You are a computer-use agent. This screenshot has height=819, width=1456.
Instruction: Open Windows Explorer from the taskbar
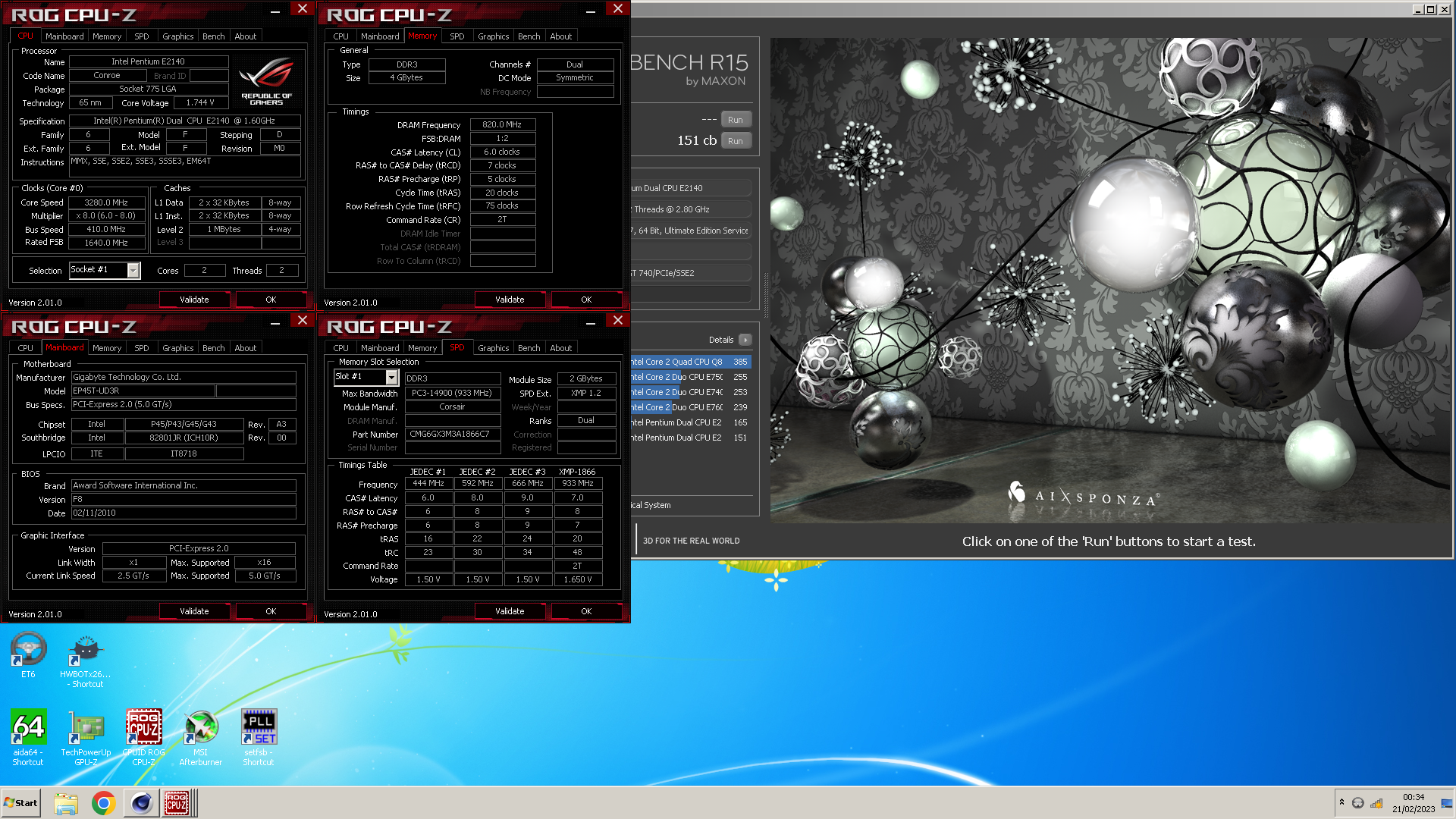tap(66, 803)
